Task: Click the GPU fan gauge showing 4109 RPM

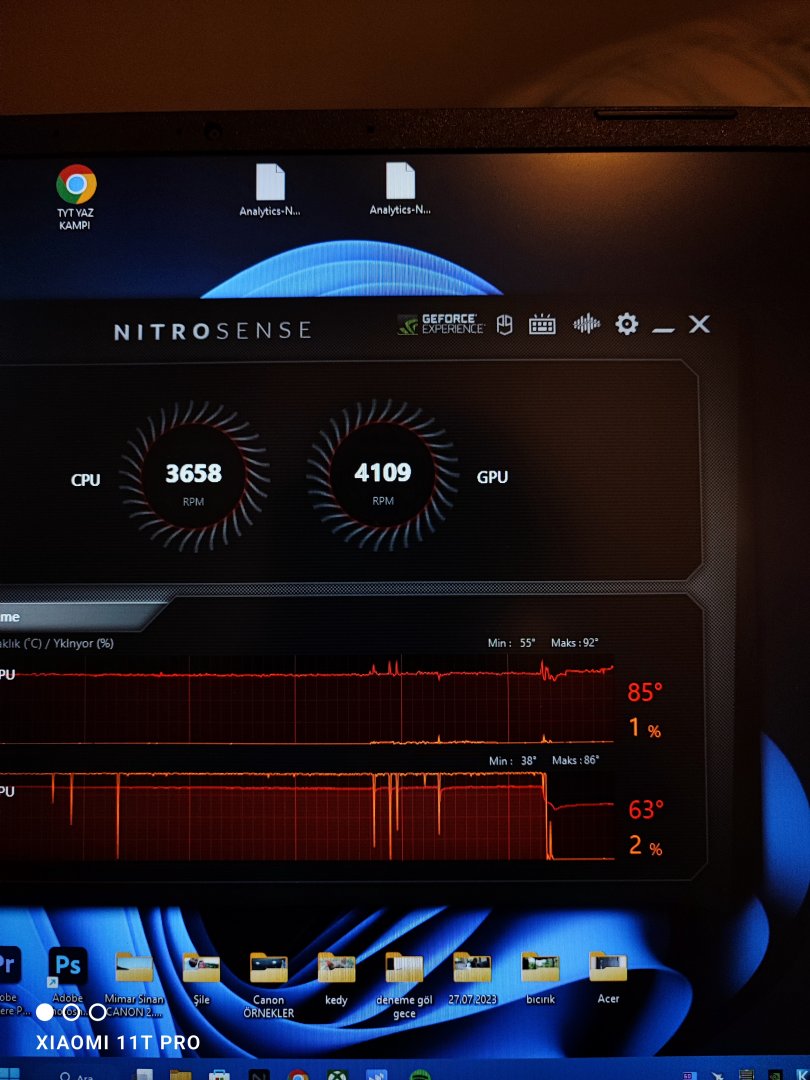Action: [x=383, y=475]
